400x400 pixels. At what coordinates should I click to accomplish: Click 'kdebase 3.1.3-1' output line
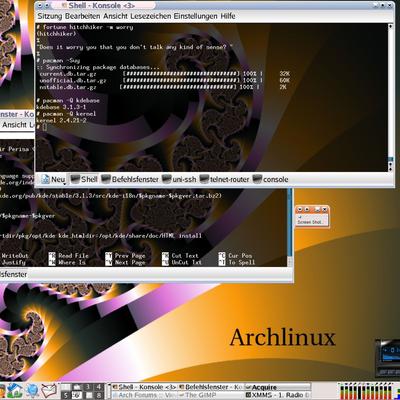point(61,107)
